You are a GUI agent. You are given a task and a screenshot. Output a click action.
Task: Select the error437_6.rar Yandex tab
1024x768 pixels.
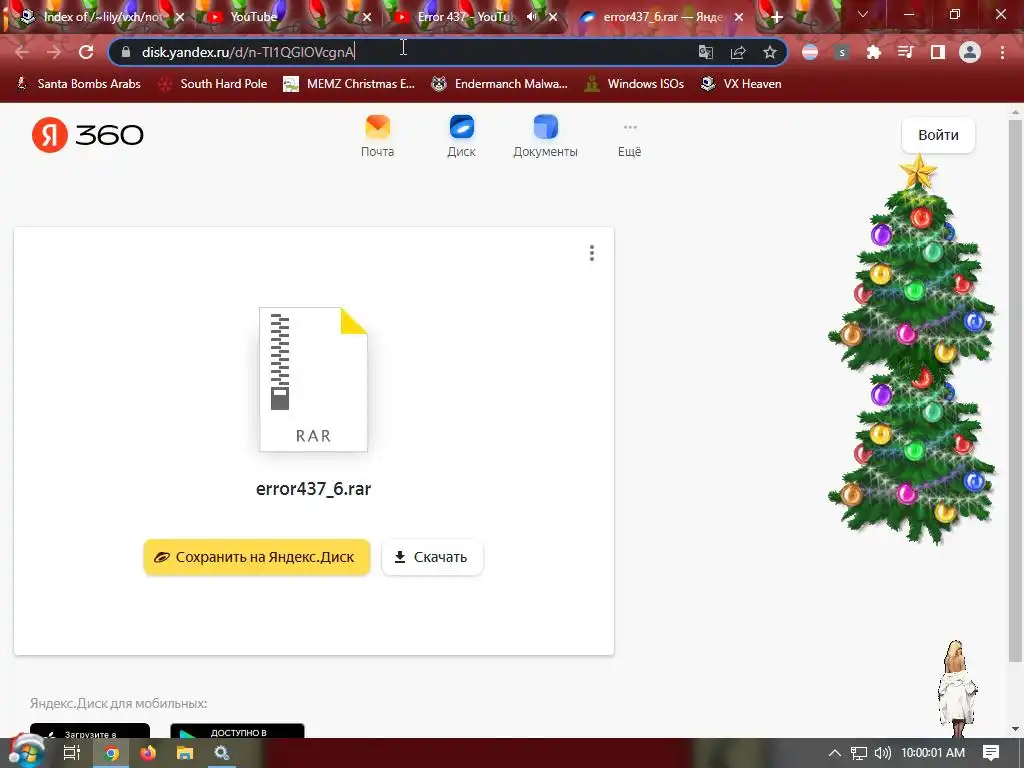pyautogui.click(x=662, y=17)
